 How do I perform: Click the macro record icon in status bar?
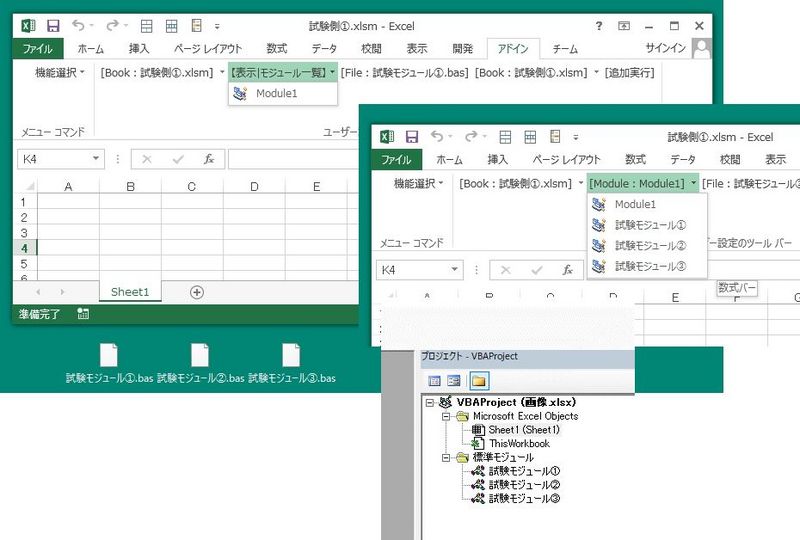click(83, 314)
